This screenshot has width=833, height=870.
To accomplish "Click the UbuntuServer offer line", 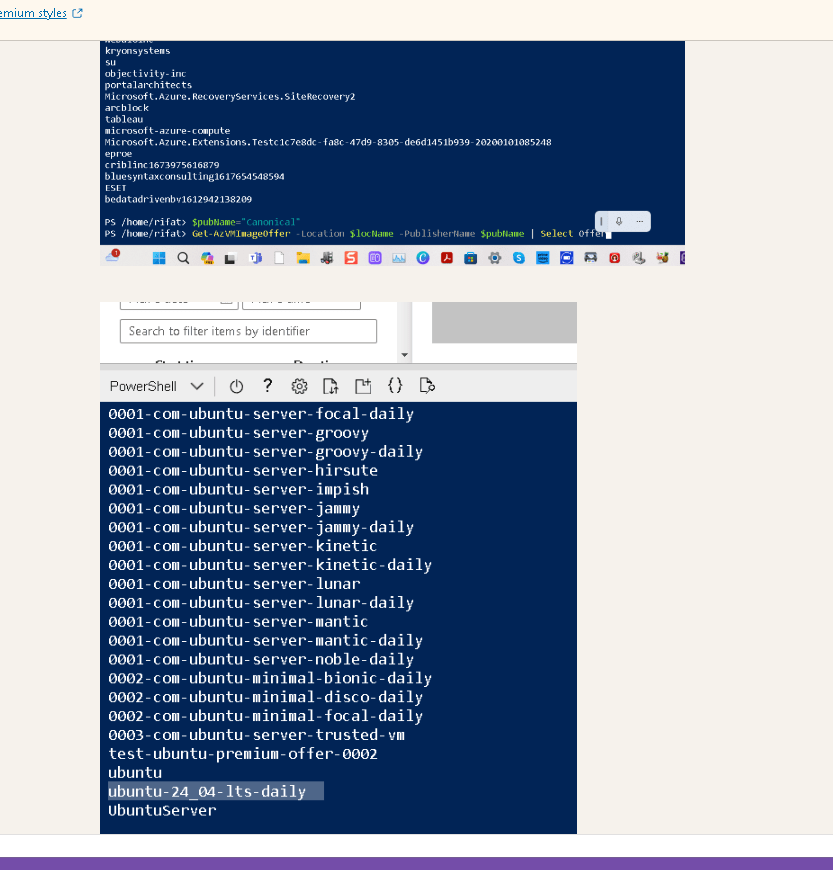I will [162, 810].
